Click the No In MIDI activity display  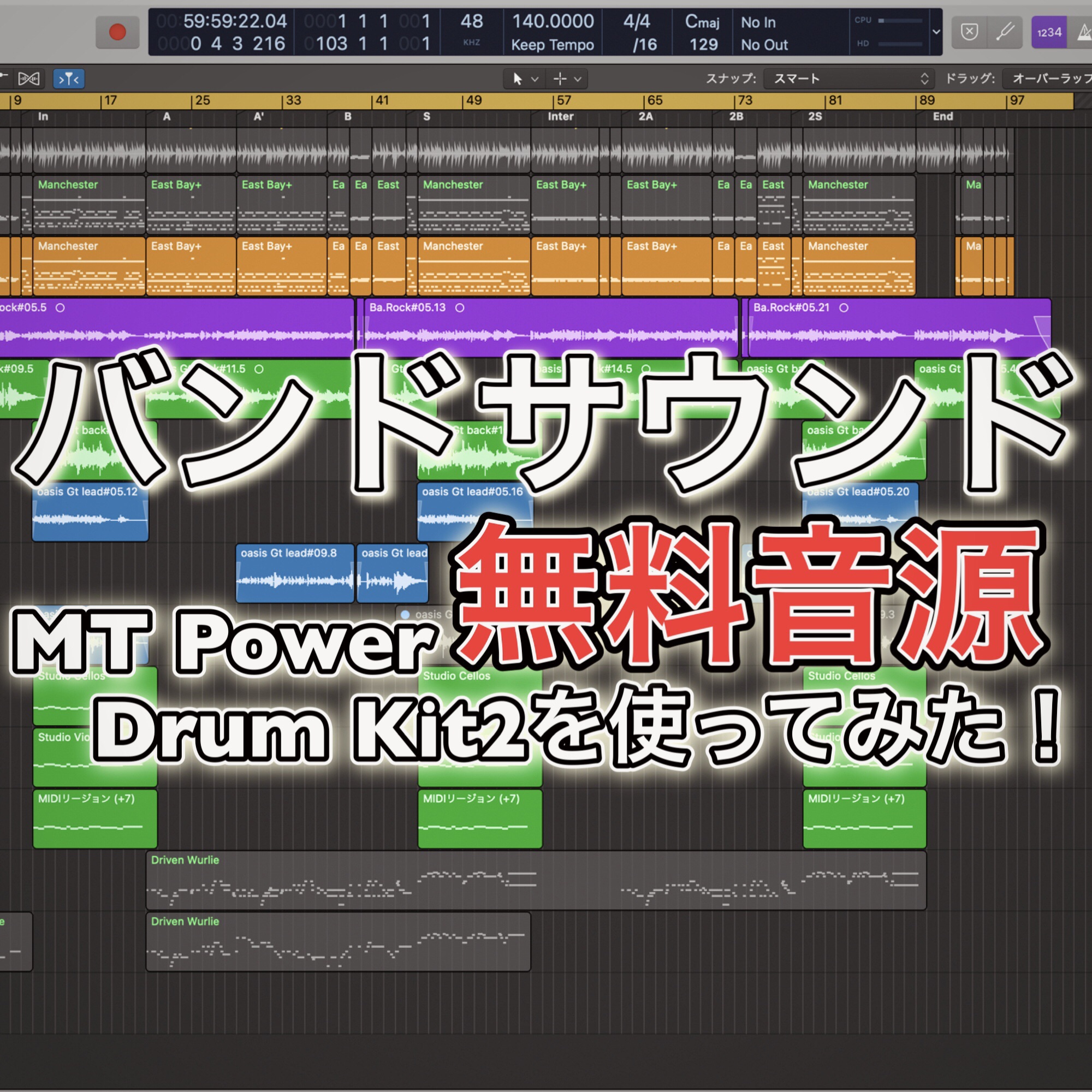coord(758,22)
